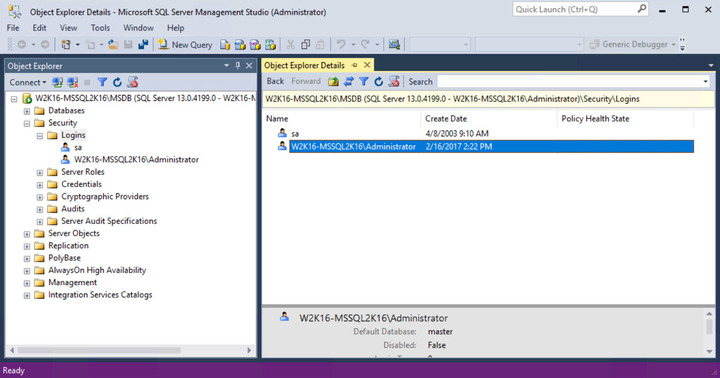Image resolution: width=720 pixels, height=378 pixels.
Task: Open the Help menu
Action: (175, 28)
